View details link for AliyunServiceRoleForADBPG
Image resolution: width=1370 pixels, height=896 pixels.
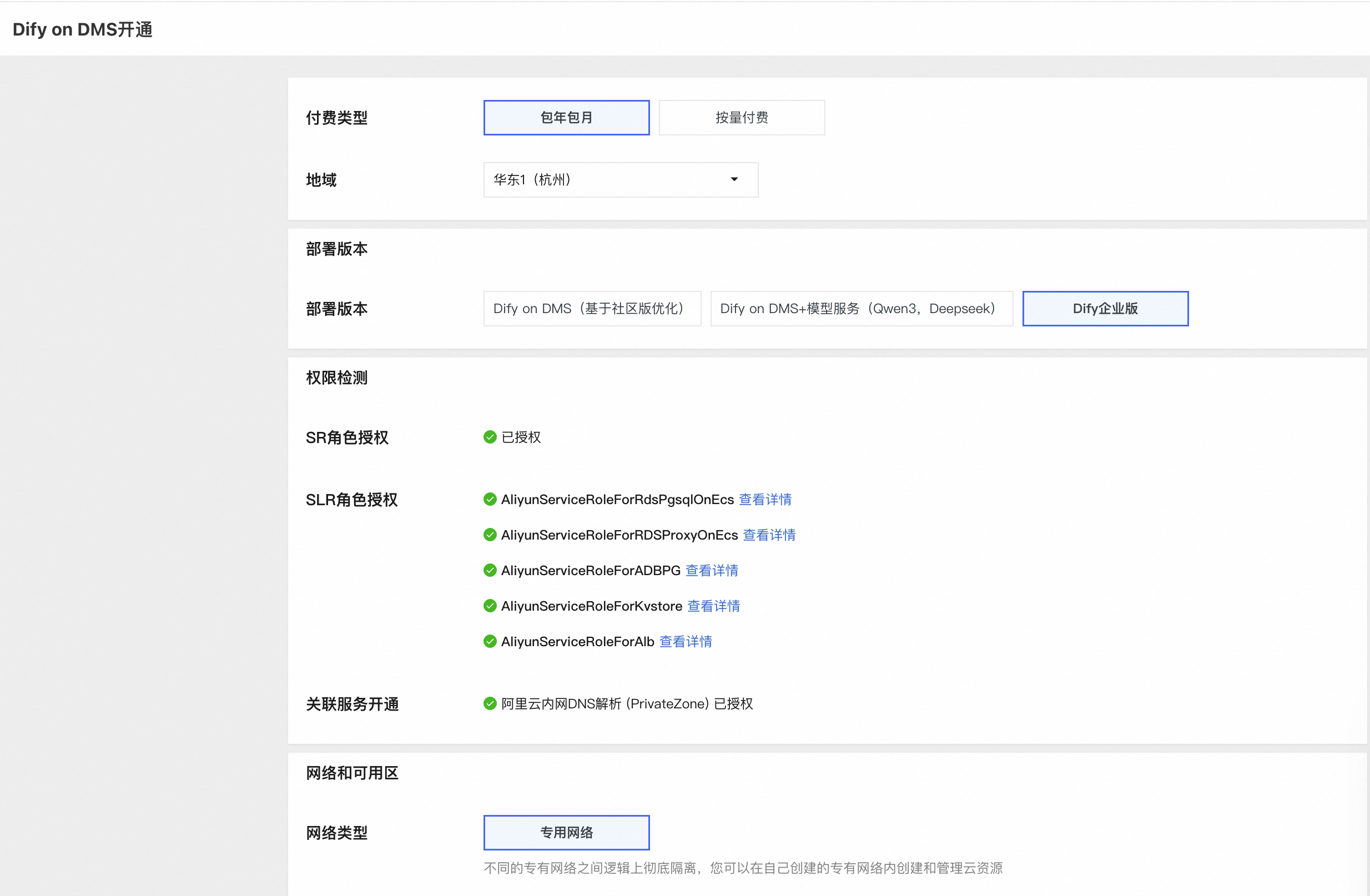(712, 570)
